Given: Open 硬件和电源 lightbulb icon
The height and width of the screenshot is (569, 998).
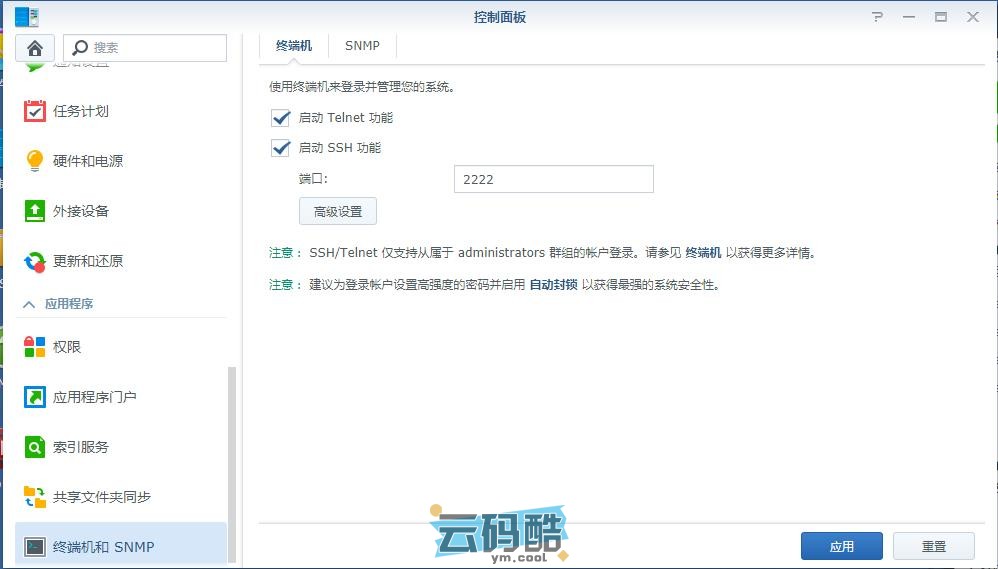Looking at the screenshot, I should pyautogui.click(x=35, y=161).
